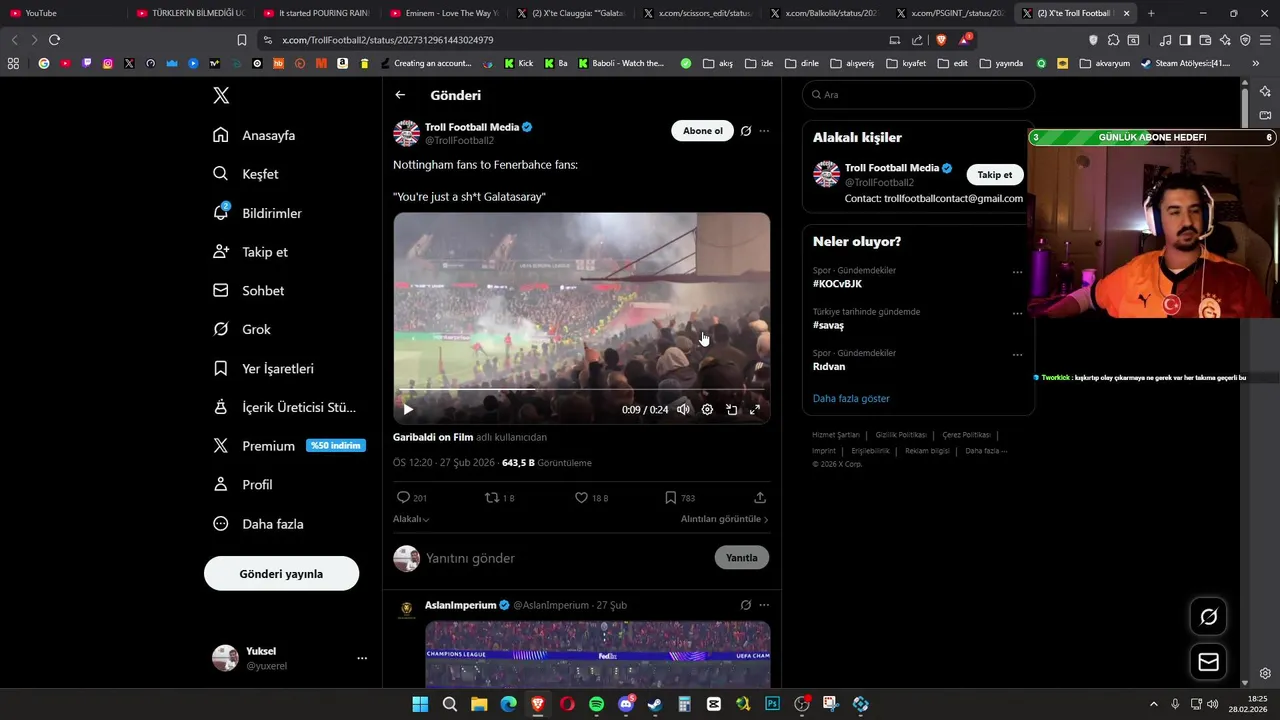Open account options next to Yuksel
The height and width of the screenshot is (720, 1280).
[x=362, y=658]
